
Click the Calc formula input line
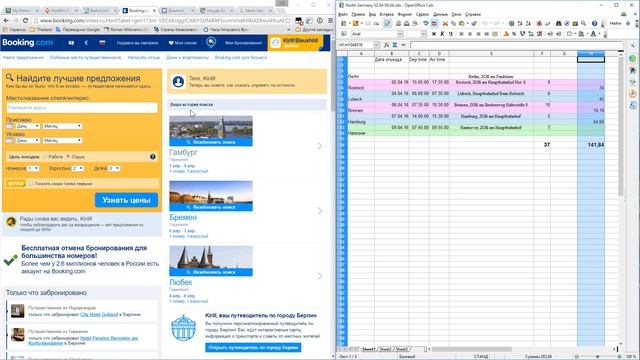[x=516, y=45]
